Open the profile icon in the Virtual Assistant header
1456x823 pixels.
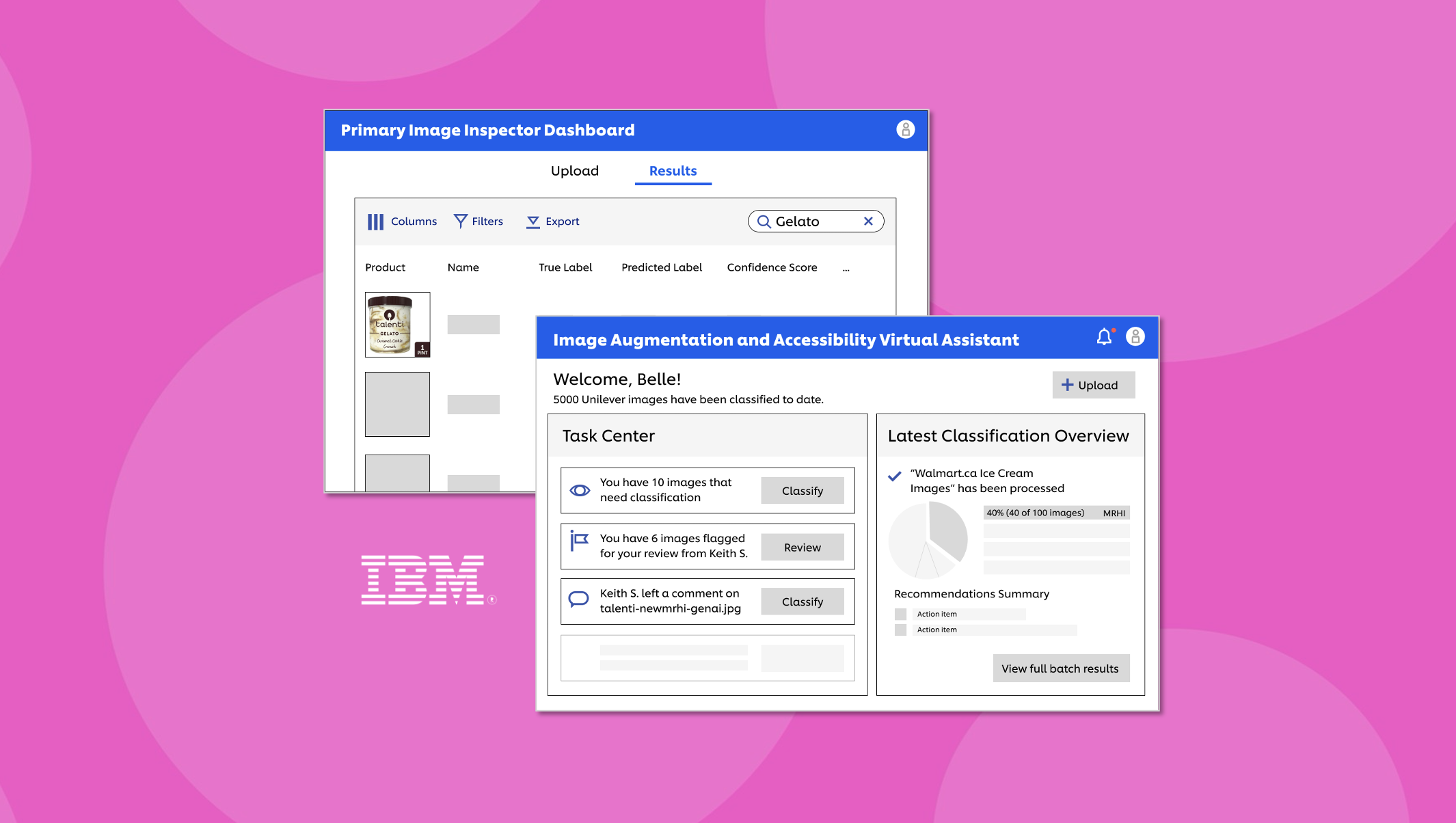point(1135,336)
